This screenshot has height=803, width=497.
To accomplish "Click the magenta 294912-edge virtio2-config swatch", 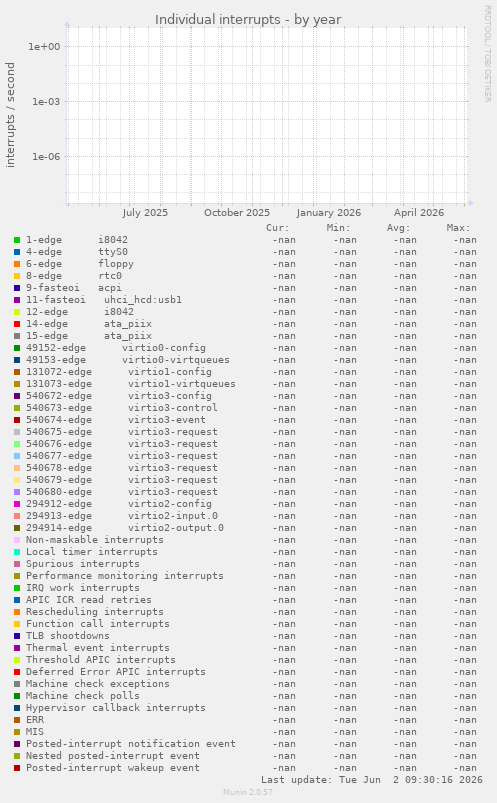I will pyautogui.click(x=17, y=504).
